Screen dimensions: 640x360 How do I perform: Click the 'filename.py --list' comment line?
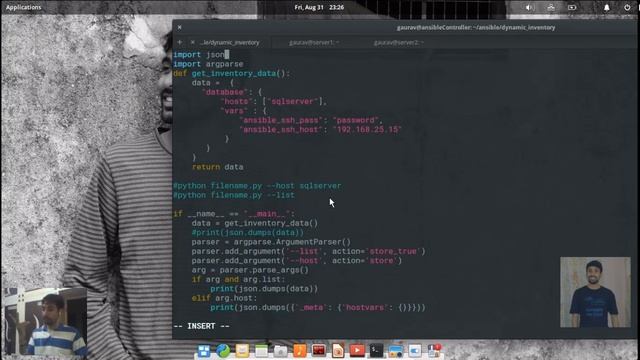[x=234, y=195]
